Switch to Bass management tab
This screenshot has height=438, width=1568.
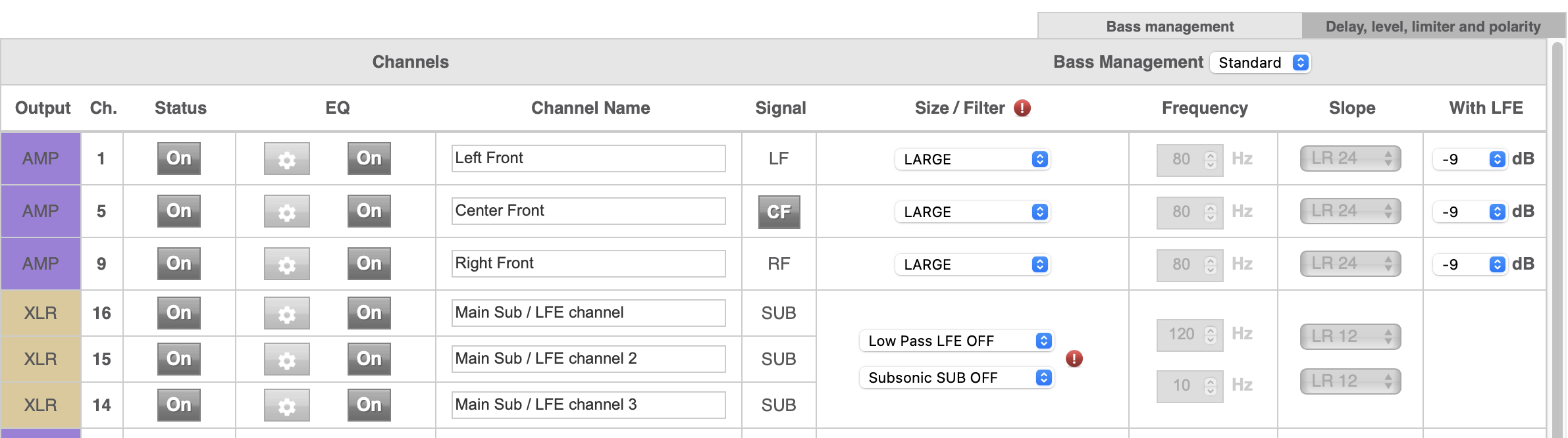1170,26
